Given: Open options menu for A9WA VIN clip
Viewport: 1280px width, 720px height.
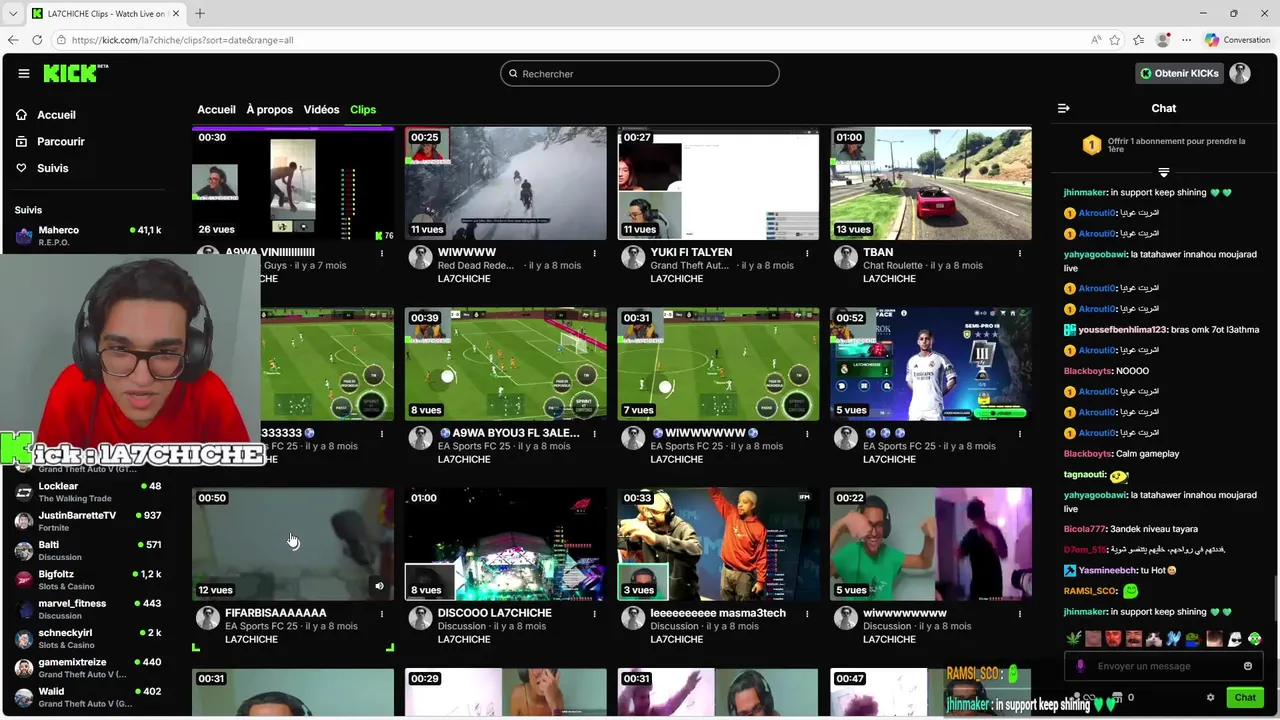Looking at the screenshot, I should (382, 253).
